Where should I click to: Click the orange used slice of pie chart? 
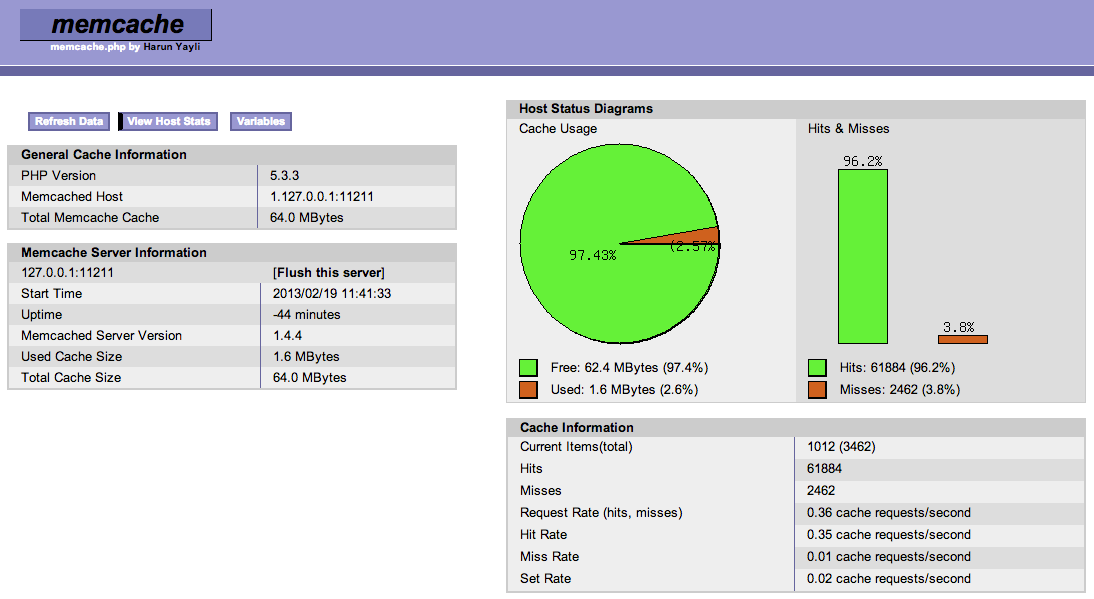click(700, 238)
